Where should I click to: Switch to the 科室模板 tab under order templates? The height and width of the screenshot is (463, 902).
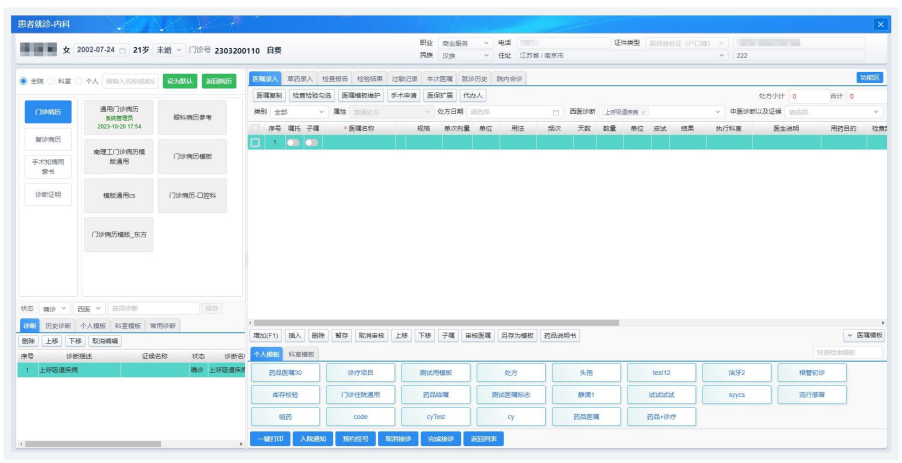(x=301, y=355)
